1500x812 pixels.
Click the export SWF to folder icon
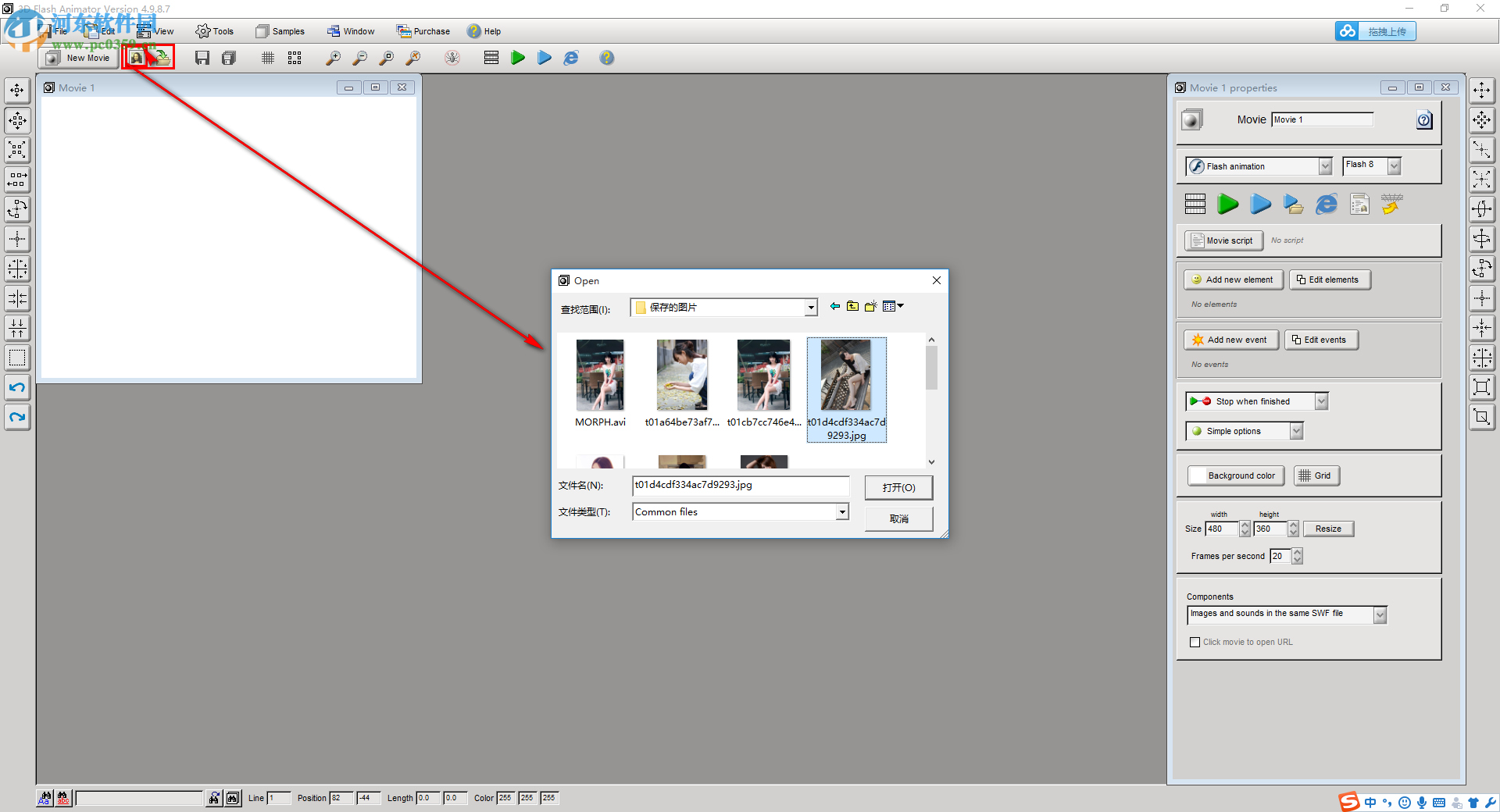(1293, 204)
